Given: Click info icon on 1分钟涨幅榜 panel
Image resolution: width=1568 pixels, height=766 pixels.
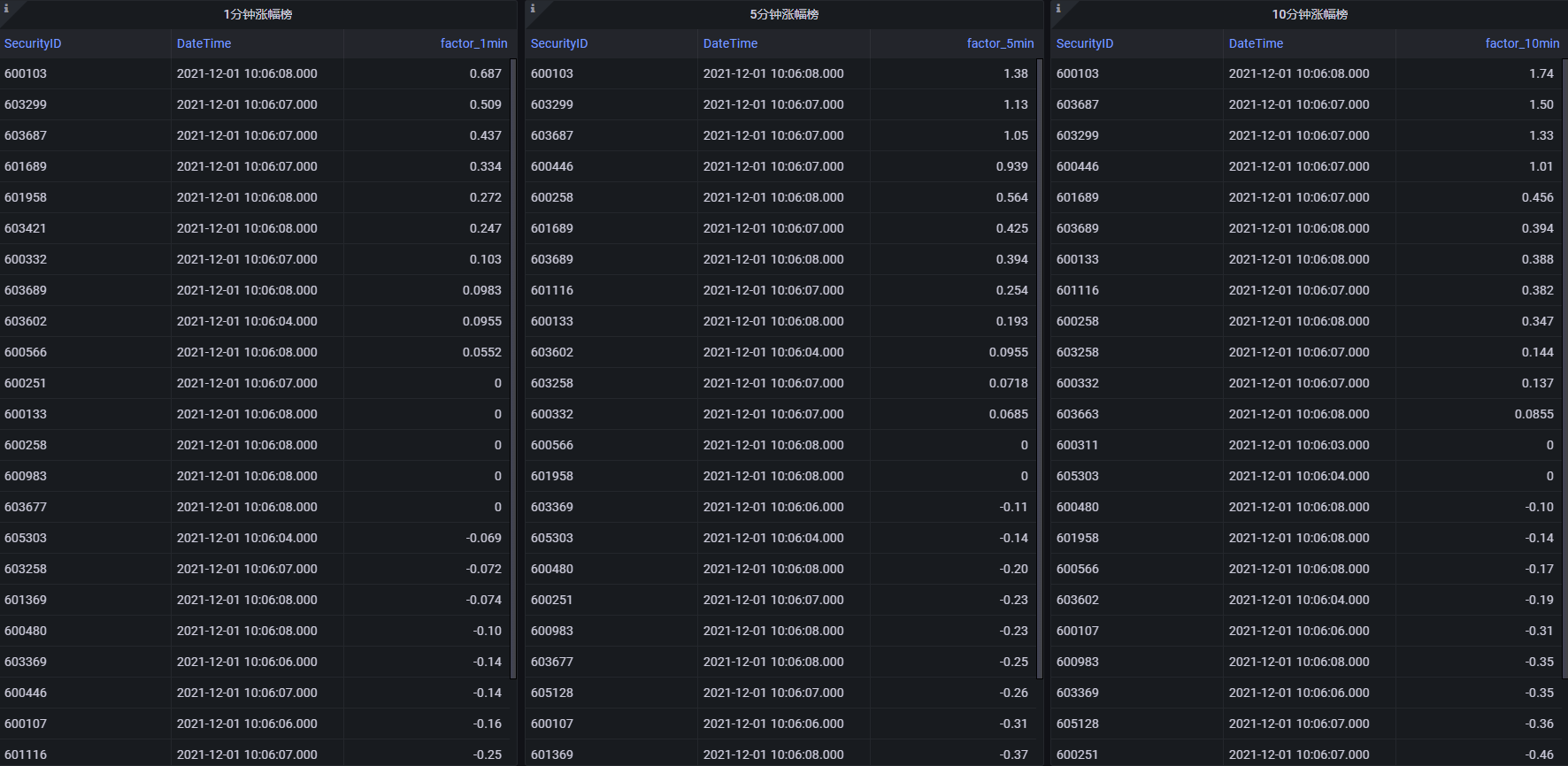Looking at the screenshot, I should pyautogui.click(x=6, y=8).
